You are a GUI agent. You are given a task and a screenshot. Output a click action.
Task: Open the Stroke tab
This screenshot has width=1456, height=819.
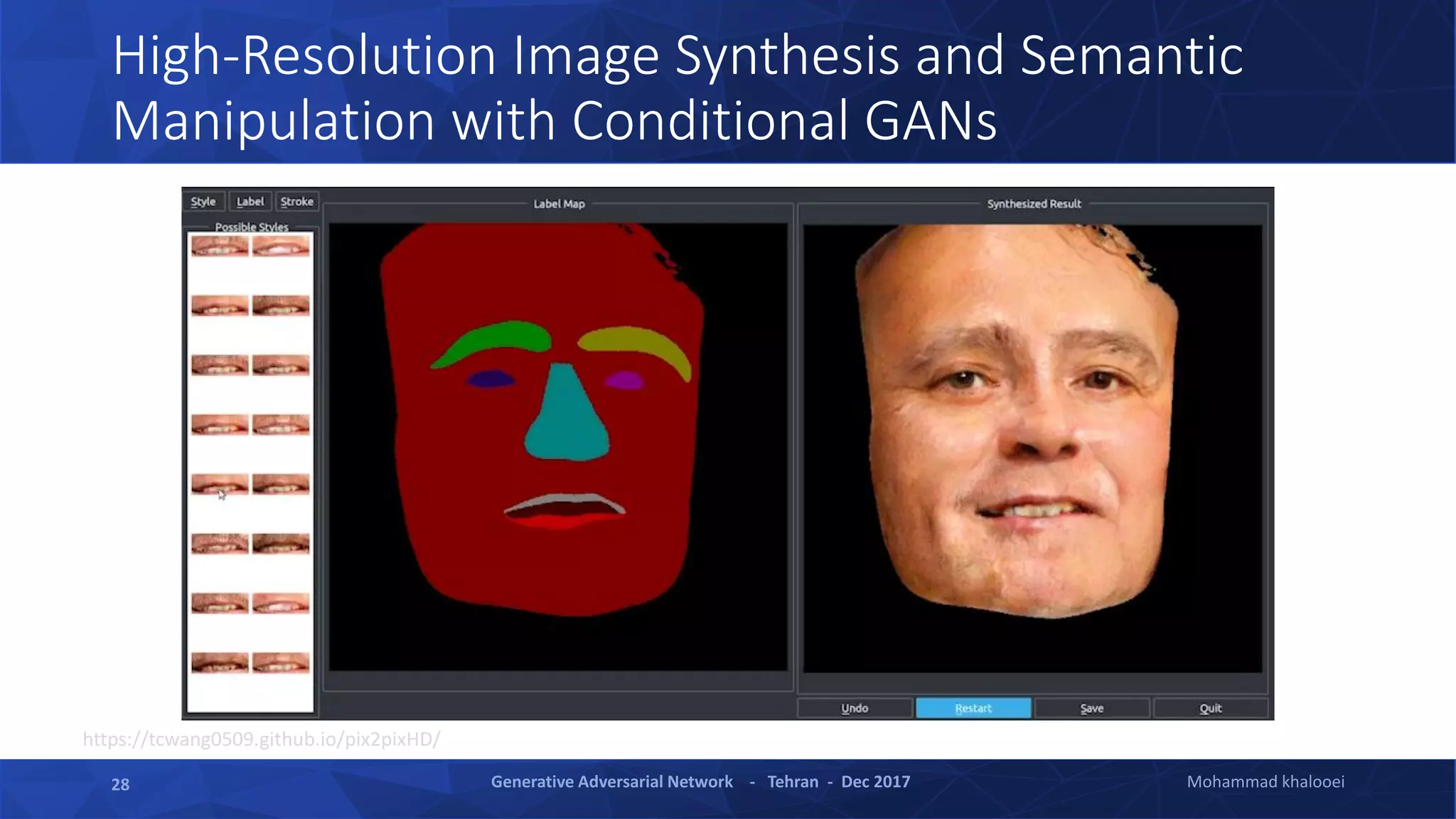tap(296, 202)
